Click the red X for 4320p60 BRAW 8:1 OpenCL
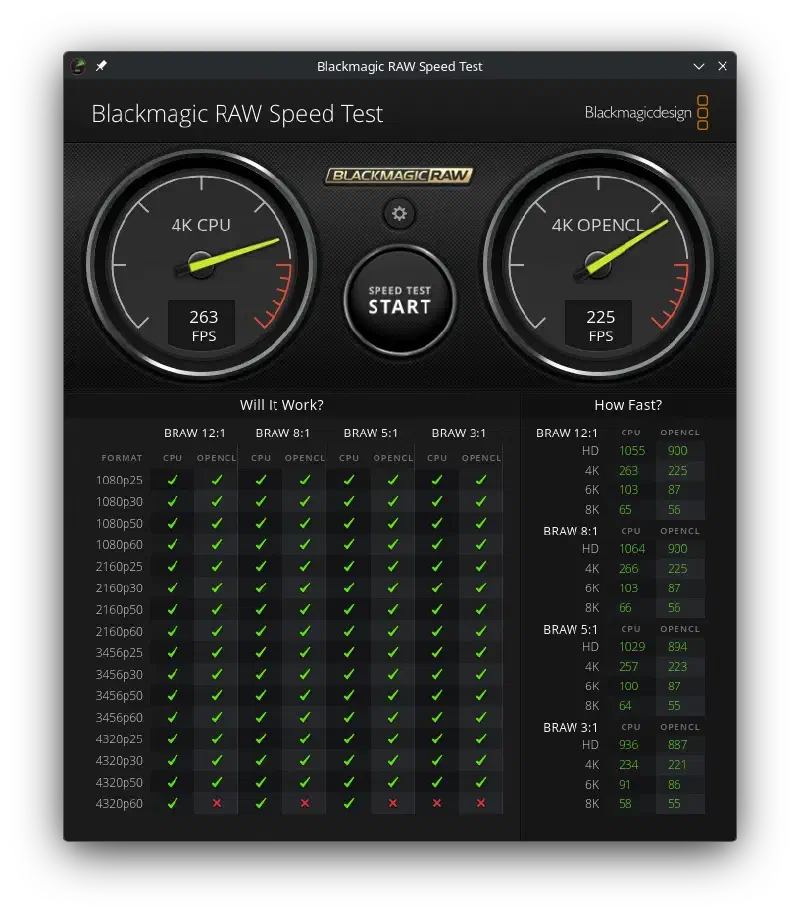Image resolution: width=800 pixels, height=917 pixels. coord(305,804)
